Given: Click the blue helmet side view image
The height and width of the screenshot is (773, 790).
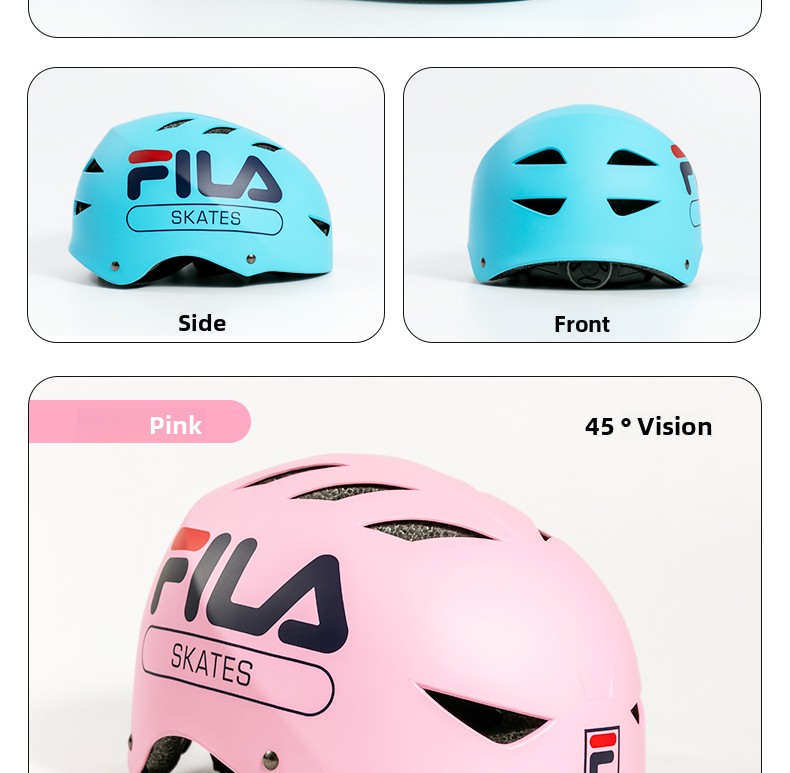Looking at the screenshot, I should pos(200,200).
